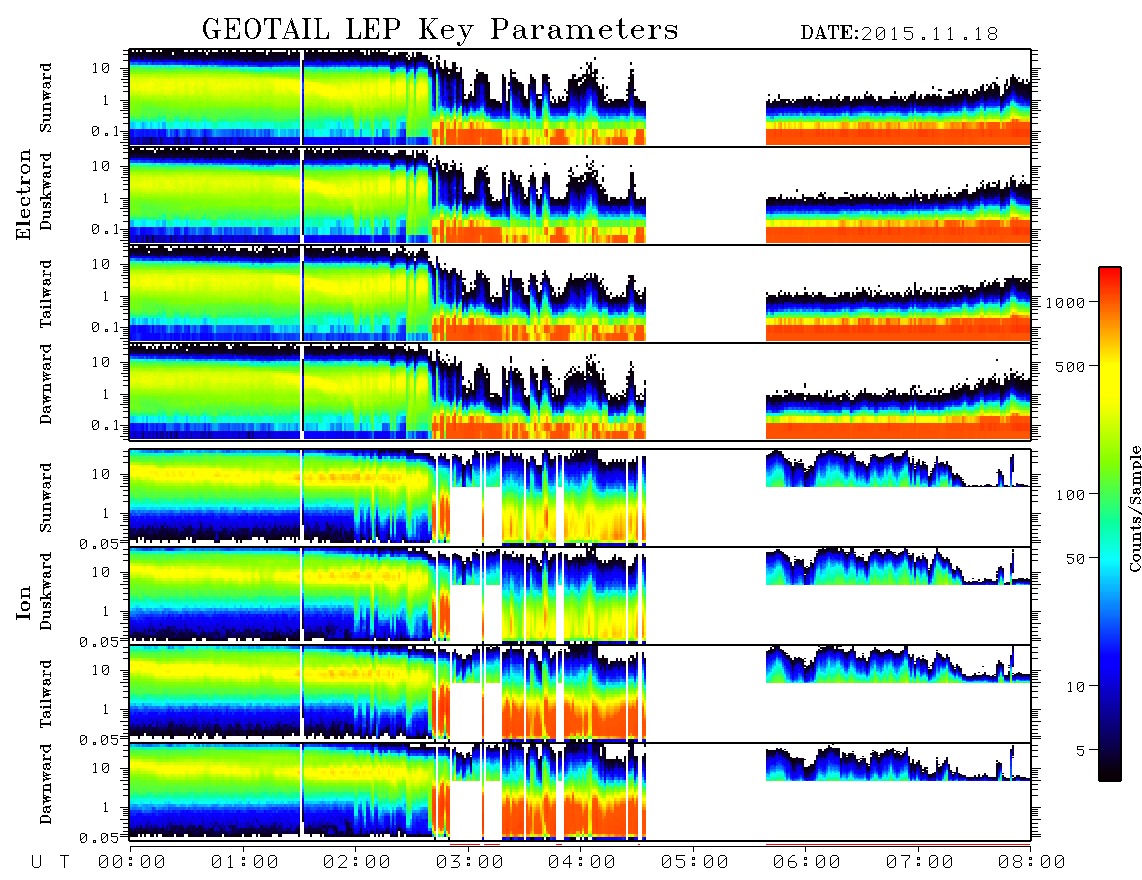
Task: Click the Electron group axis label
Action: [x=23, y=195]
